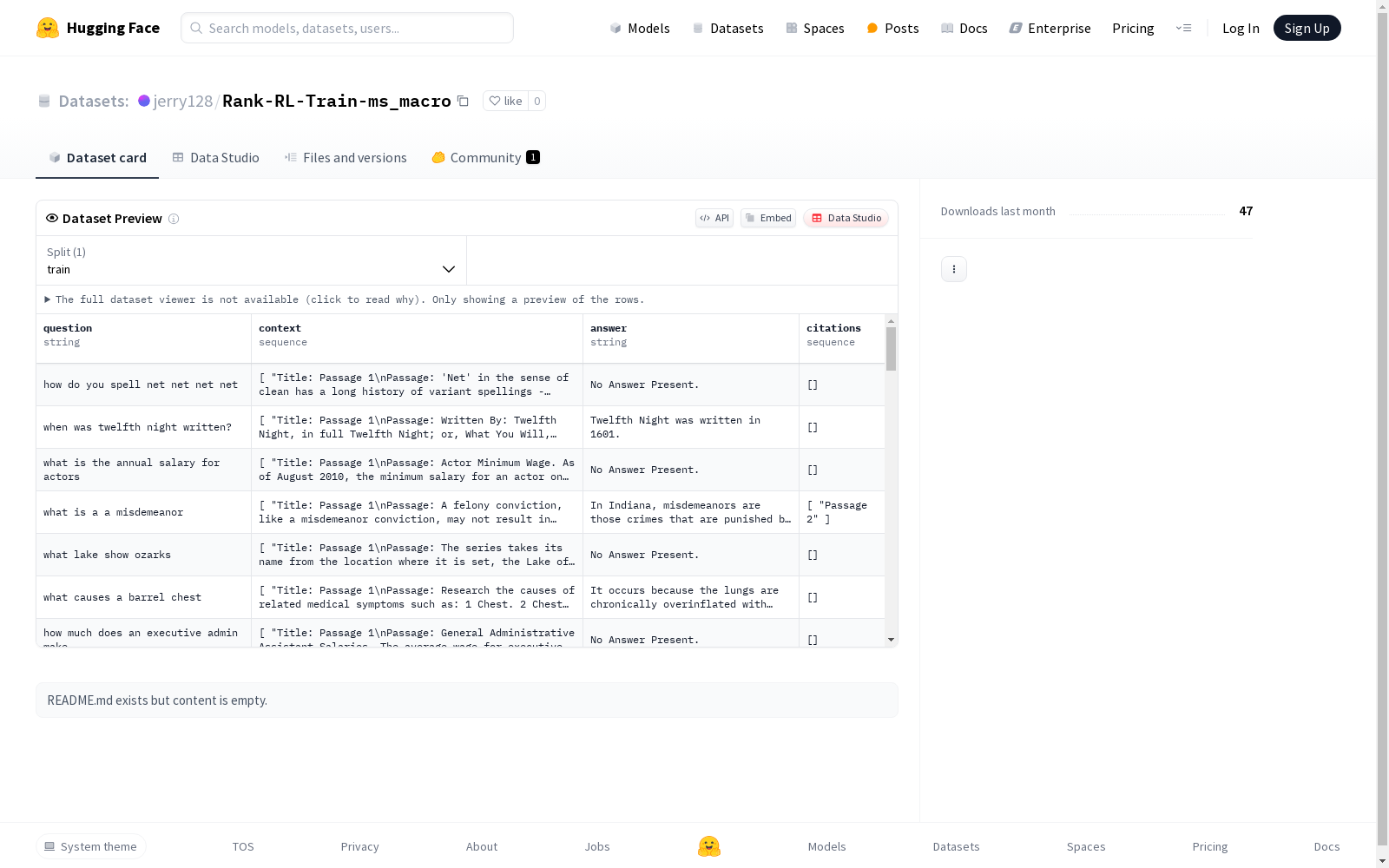This screenshot has height=868, width=1389.
Task: Click the 'what causes a barrel chest' cell
Action: pyautogui.click(x=144, y=597)
